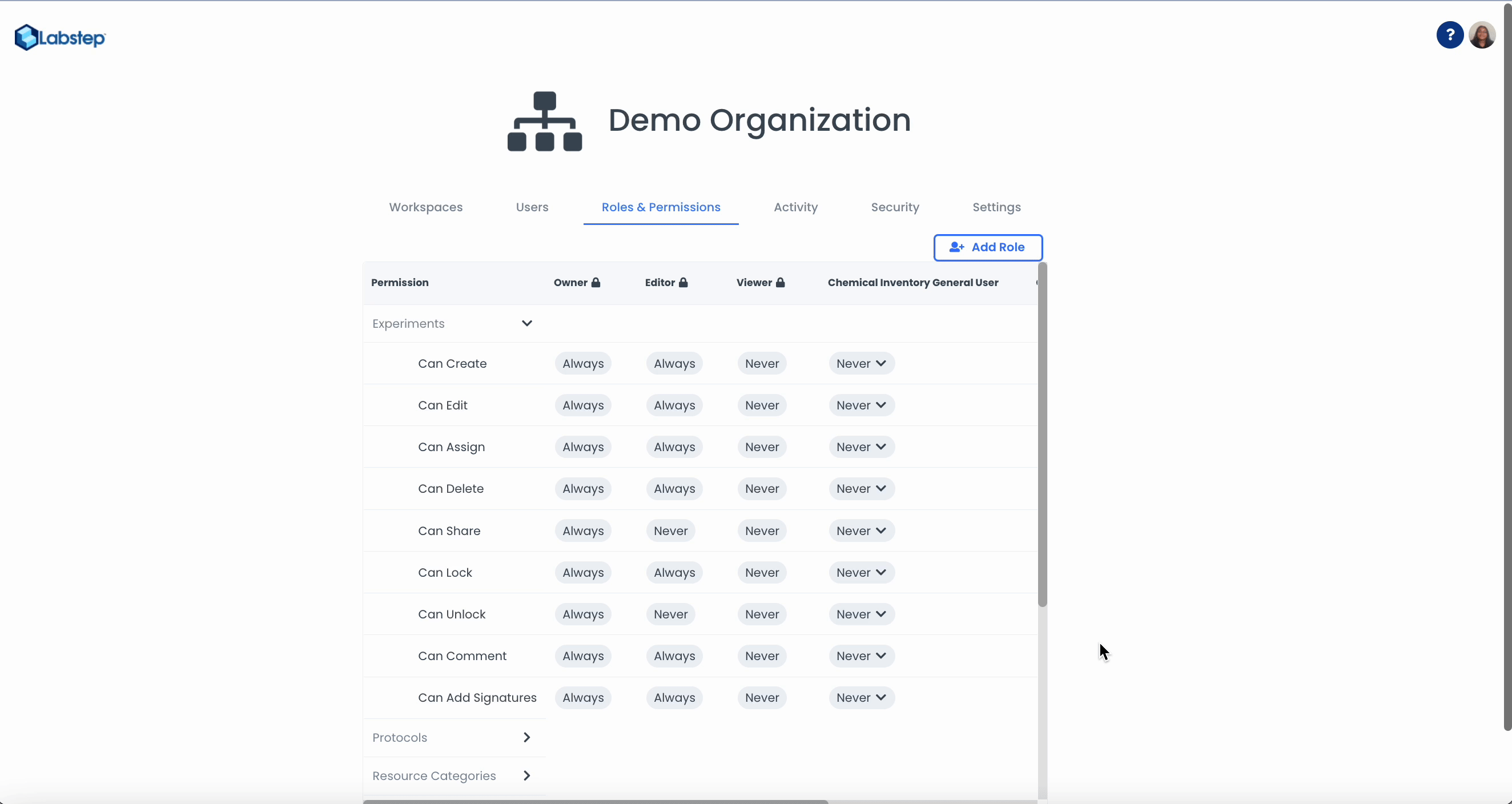The image size is (1512, 804).
Task: Switch to the Security tab
Action: tap(895, 207)
